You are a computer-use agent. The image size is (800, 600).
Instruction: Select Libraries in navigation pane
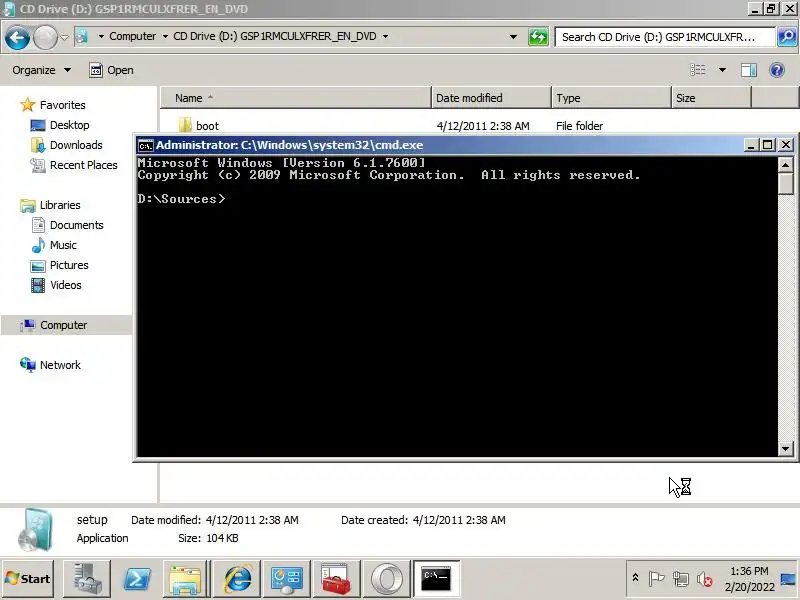[60, 205]
